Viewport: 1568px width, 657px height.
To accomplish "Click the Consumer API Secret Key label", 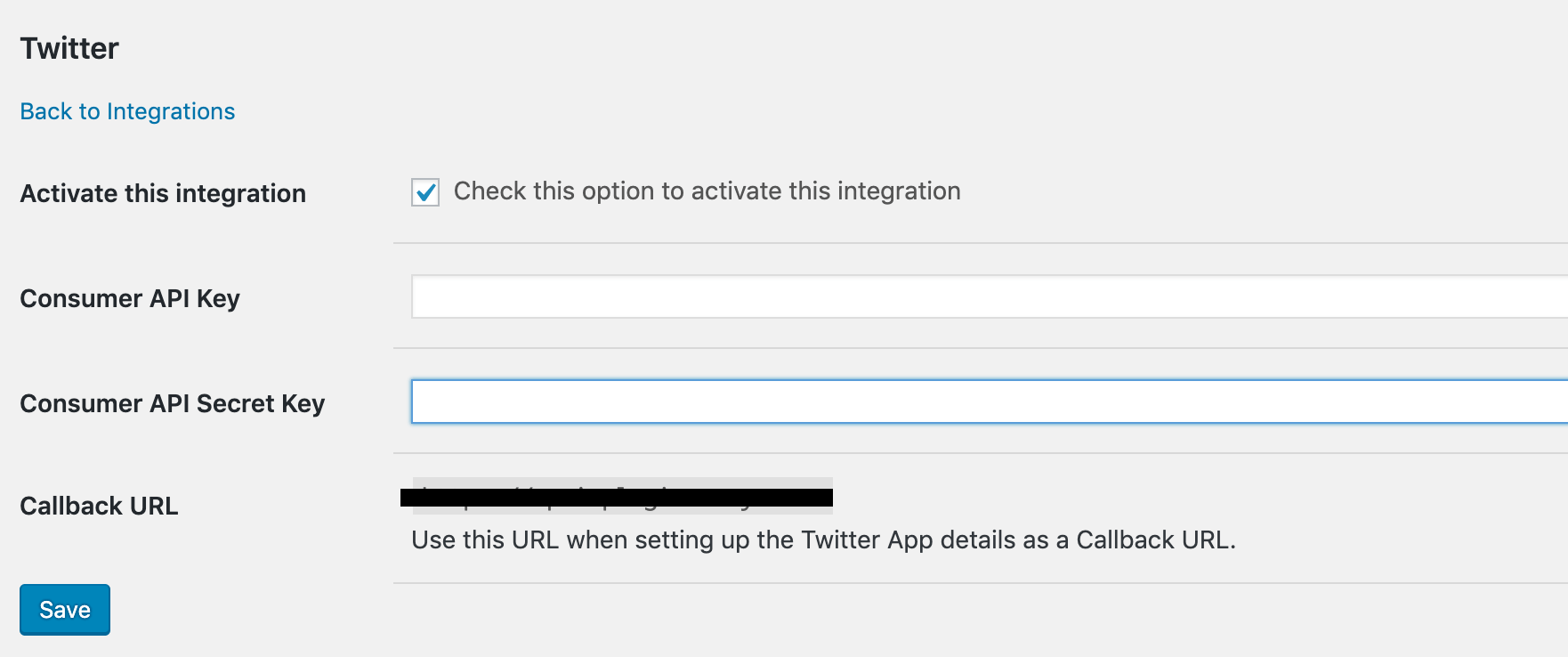I will pyautogui.click(x=173, y=403).
